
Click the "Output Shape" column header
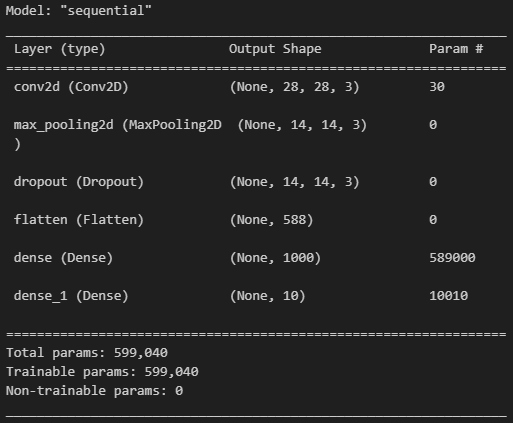pos(275,49)
